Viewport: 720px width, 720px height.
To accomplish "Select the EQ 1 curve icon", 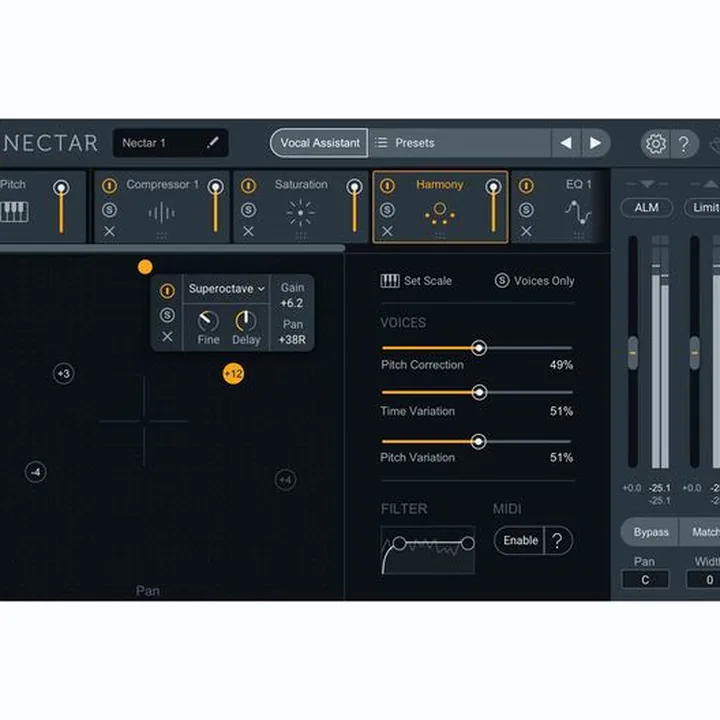I will pos(578,213).
